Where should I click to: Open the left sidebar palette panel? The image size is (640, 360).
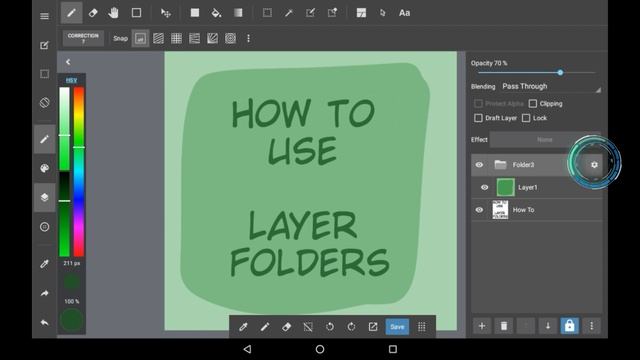point(44,168)
